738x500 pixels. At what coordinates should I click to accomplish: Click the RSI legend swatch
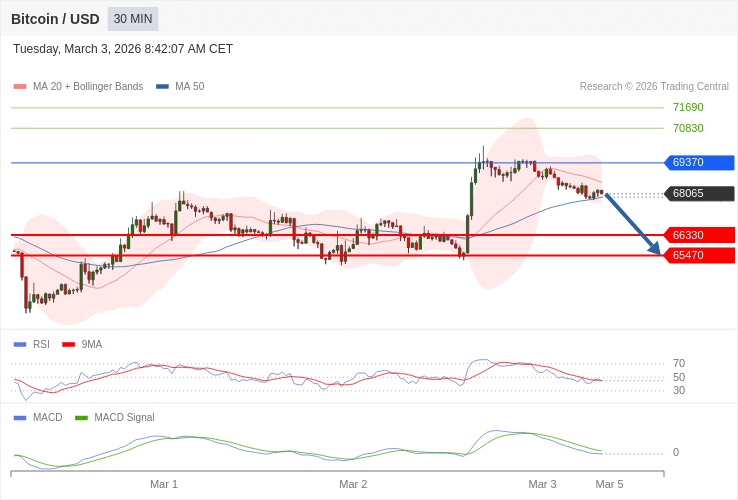pyautogui.click(x=20, y=345)
